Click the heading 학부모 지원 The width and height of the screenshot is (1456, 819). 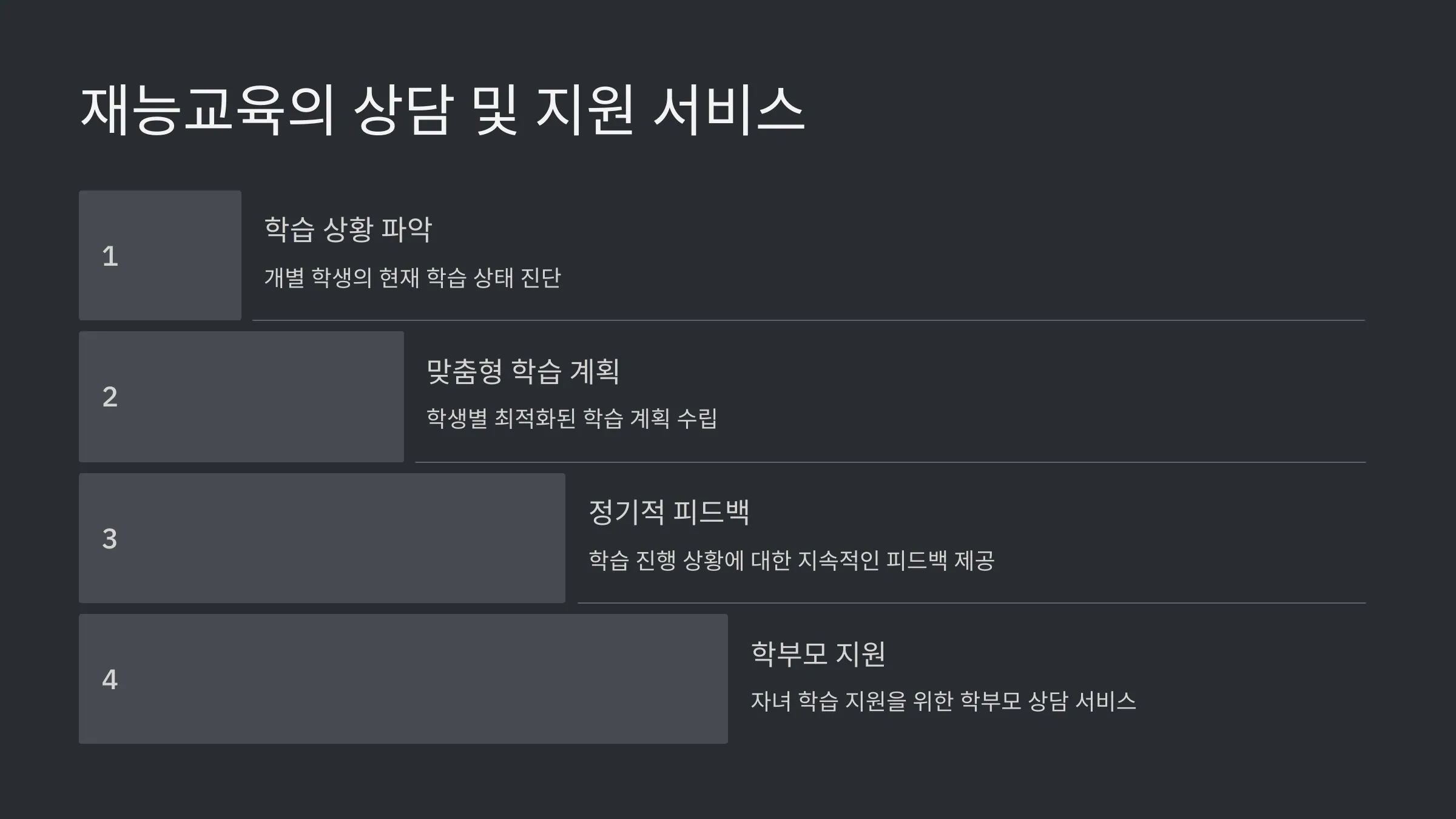click(x=818, y=653)
